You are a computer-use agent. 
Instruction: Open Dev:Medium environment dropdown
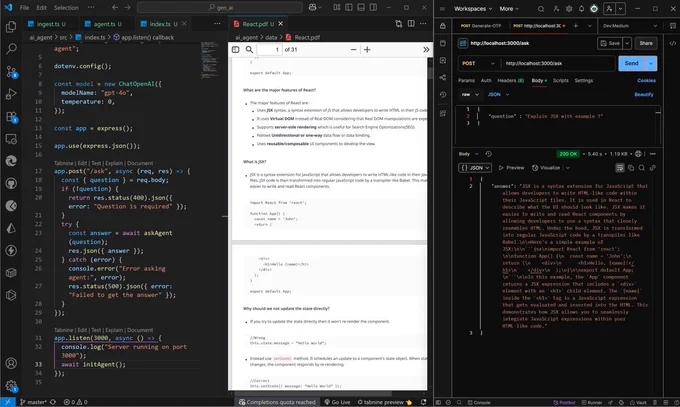pyautogui.click(x=629, y=26)
